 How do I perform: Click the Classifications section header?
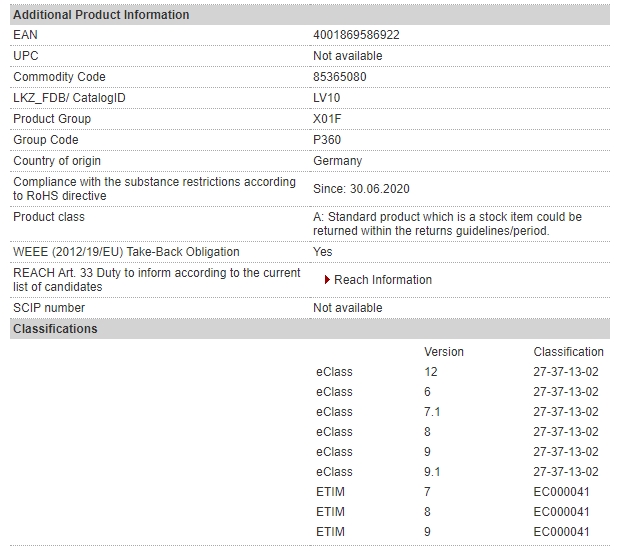tap(55, 329)
